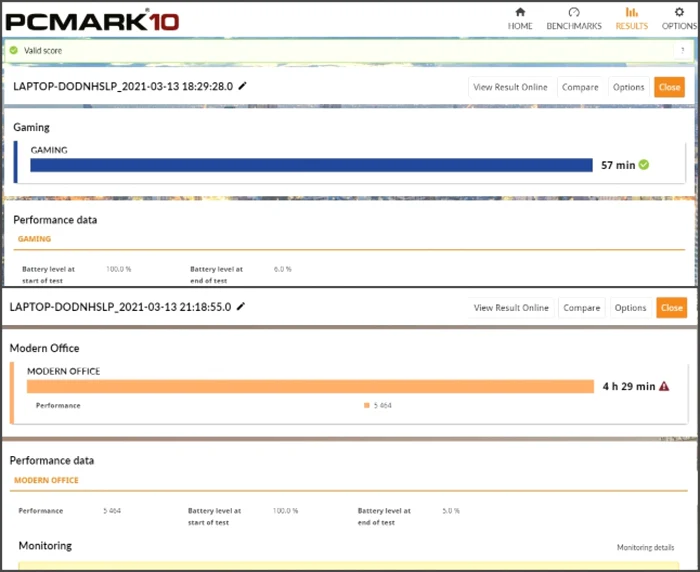
Task: Open the Home page
Action: click(520, 19)
